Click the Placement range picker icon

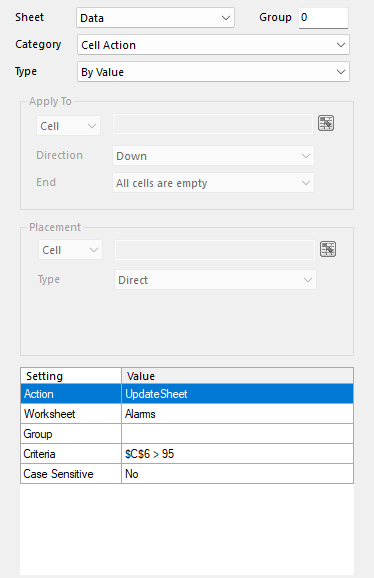pos(328,249)
